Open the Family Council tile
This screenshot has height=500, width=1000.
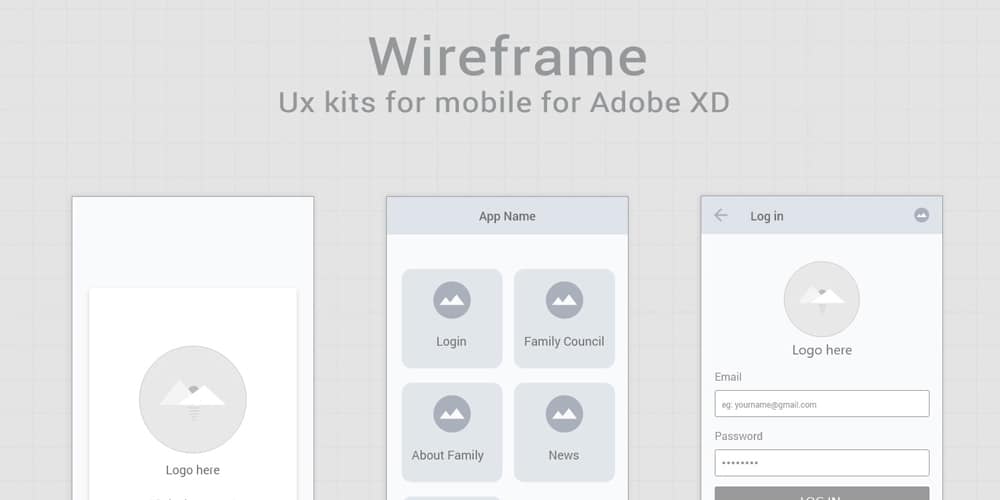pyautogui.click(x=564, y=318)
